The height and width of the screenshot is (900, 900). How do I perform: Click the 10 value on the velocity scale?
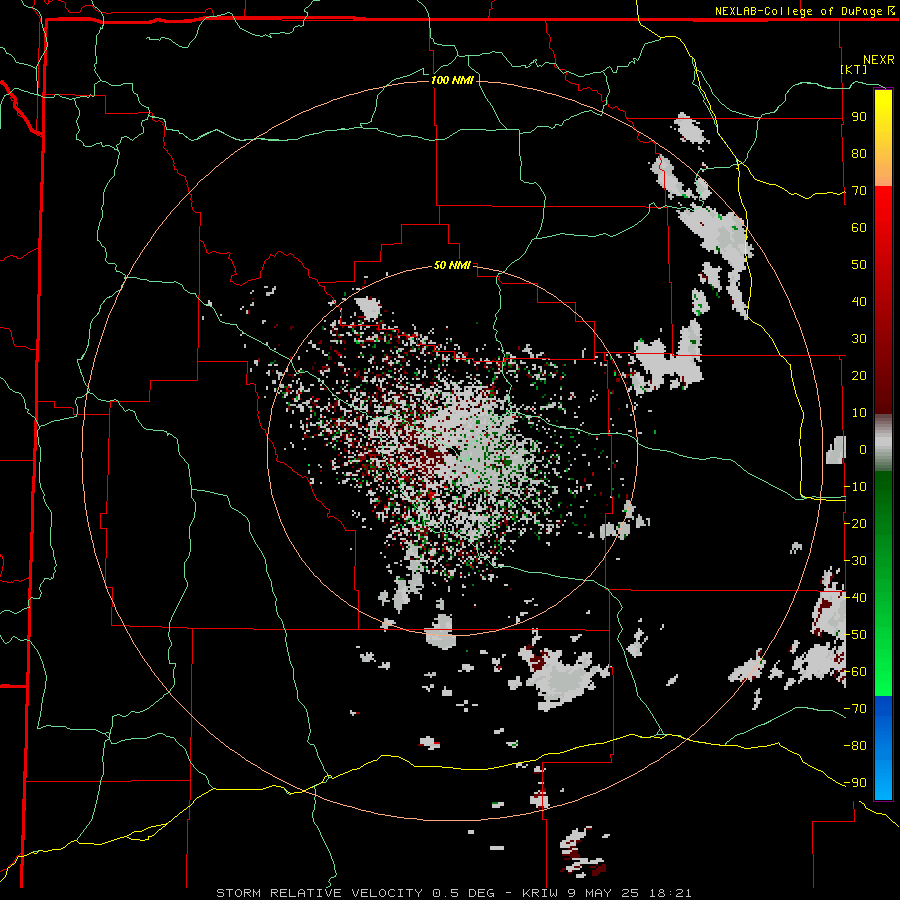click(859, 413)
